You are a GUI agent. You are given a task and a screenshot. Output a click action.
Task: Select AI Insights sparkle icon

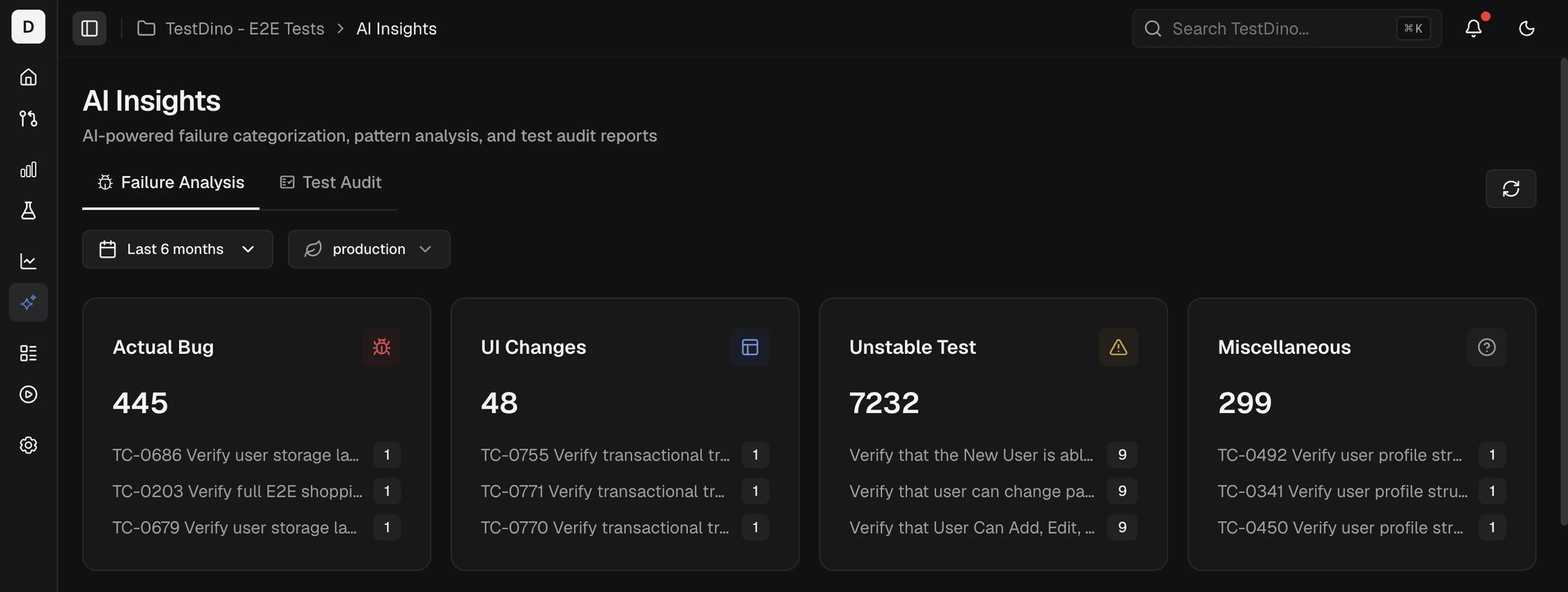click(28, 303)
